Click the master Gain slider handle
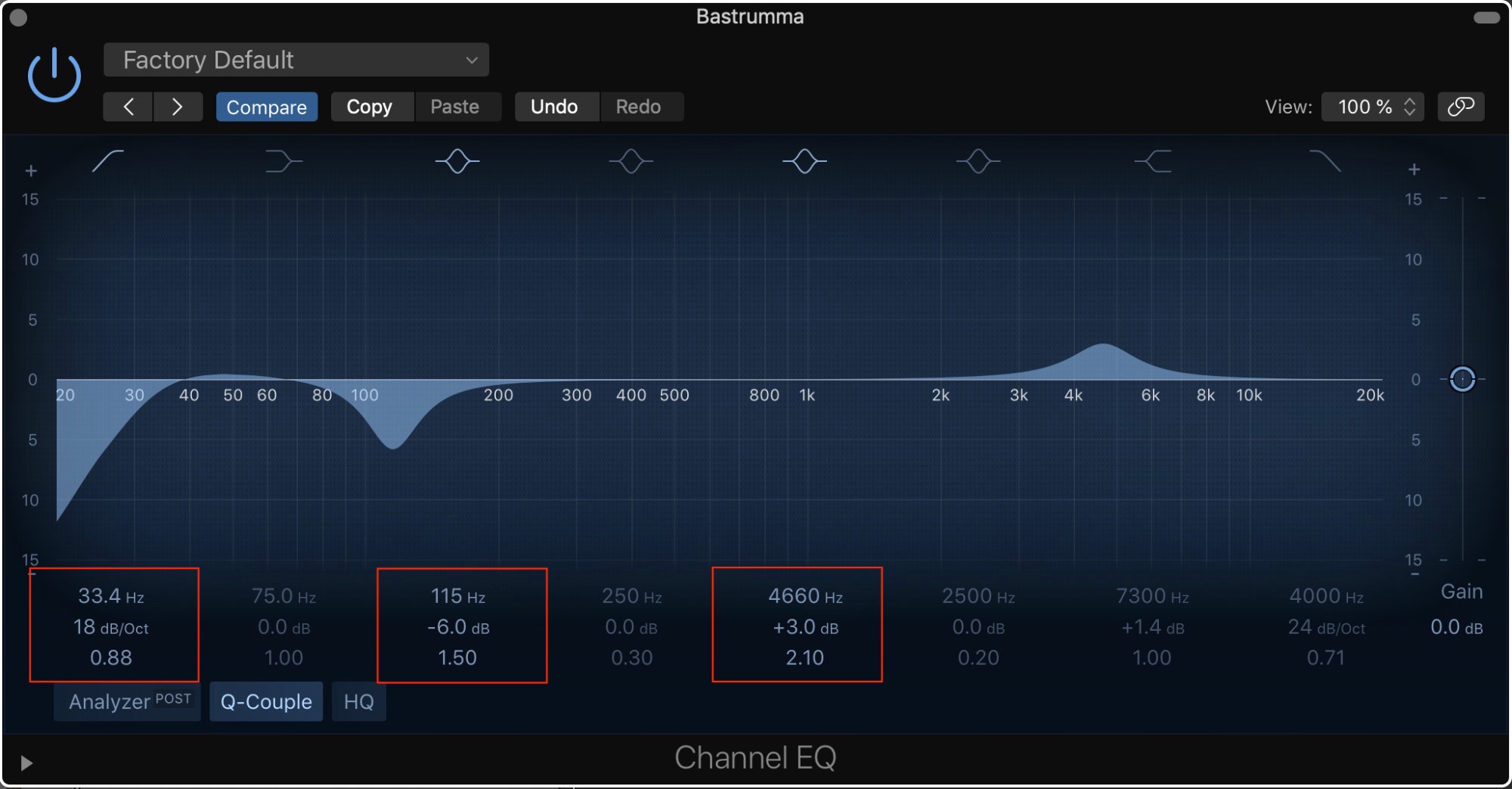The height and width of the screenshot is (789, 1512). (1462, 379)
